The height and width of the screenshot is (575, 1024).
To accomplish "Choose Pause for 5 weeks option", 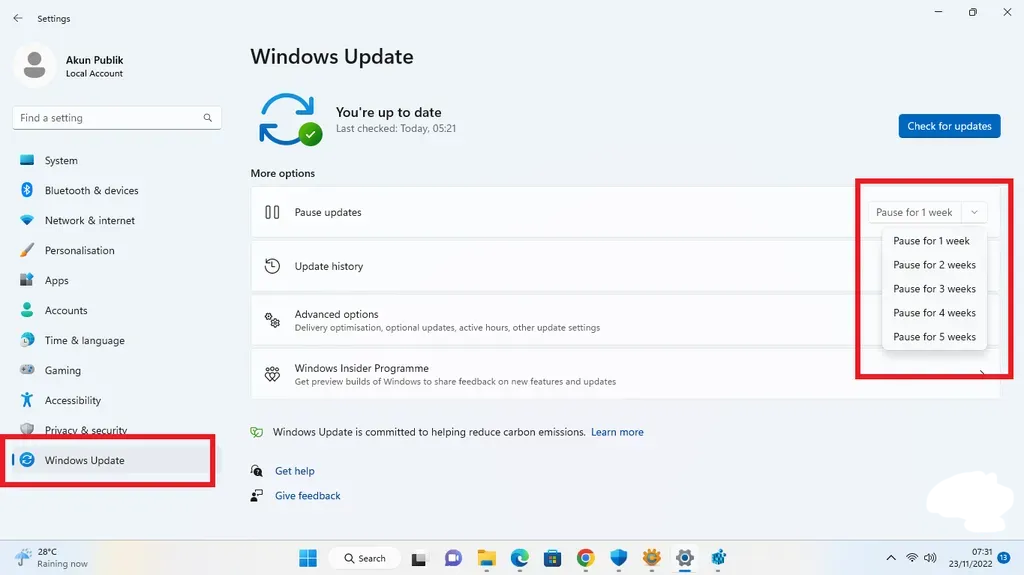I will 934,337.
